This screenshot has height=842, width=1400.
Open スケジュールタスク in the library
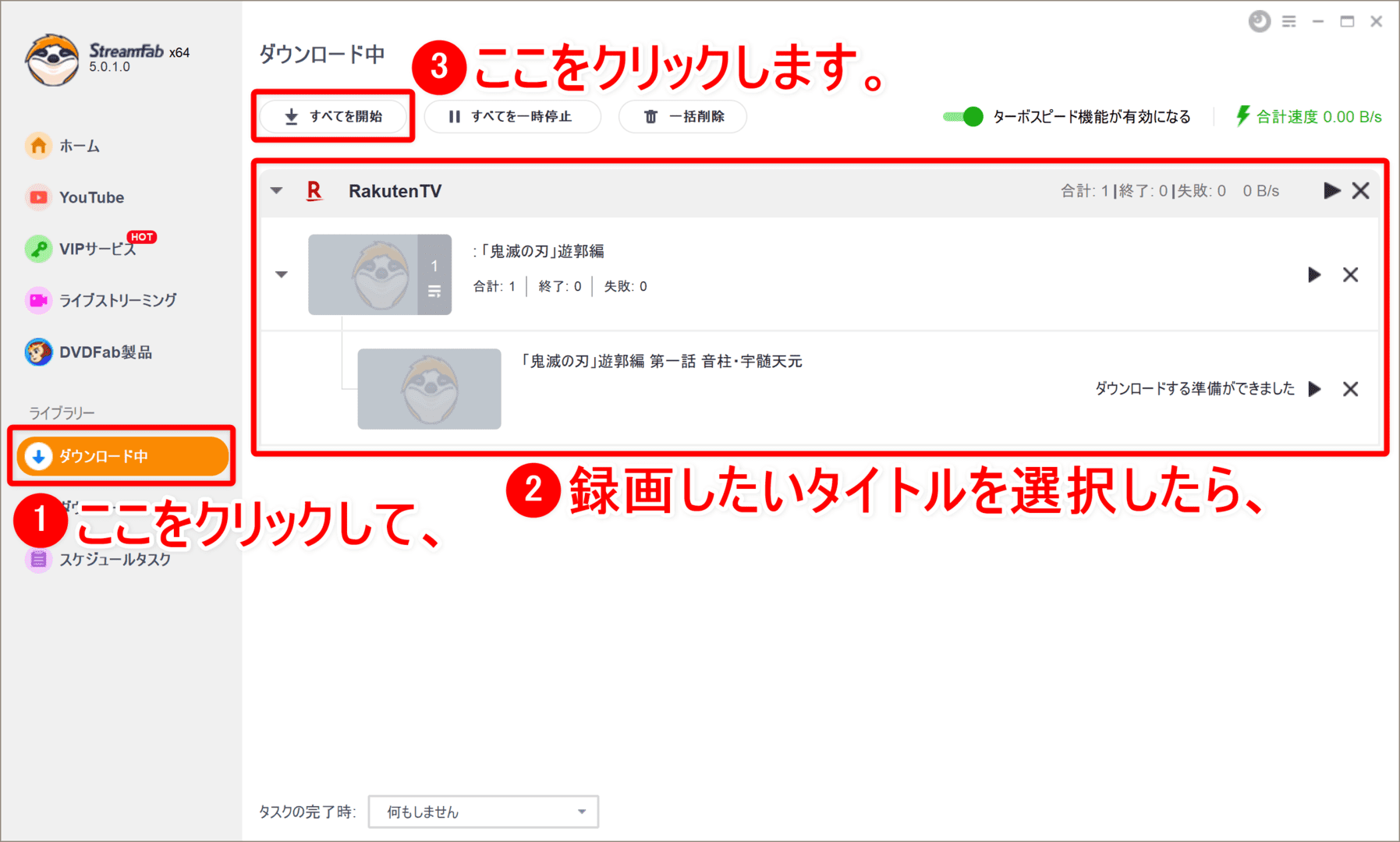click(x=115, y=559)
